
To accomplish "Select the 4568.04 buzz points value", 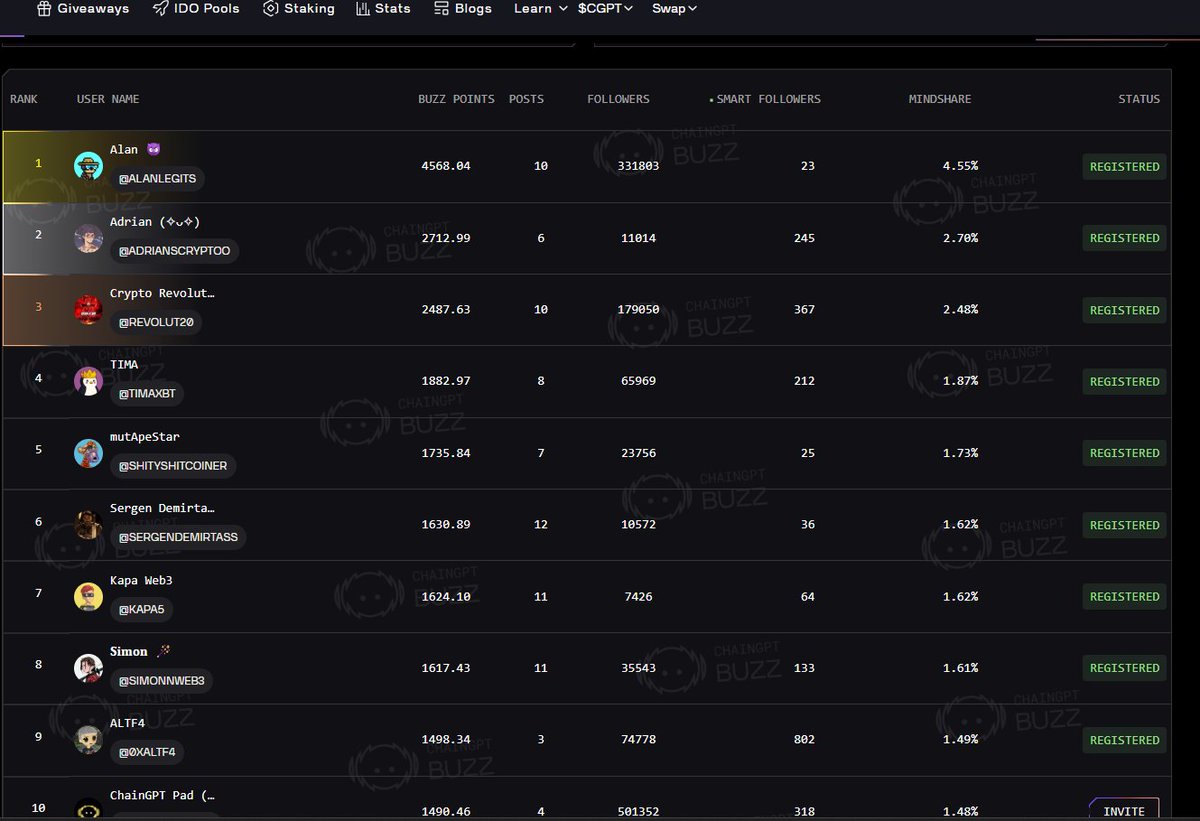I will (x=445, y=166).
